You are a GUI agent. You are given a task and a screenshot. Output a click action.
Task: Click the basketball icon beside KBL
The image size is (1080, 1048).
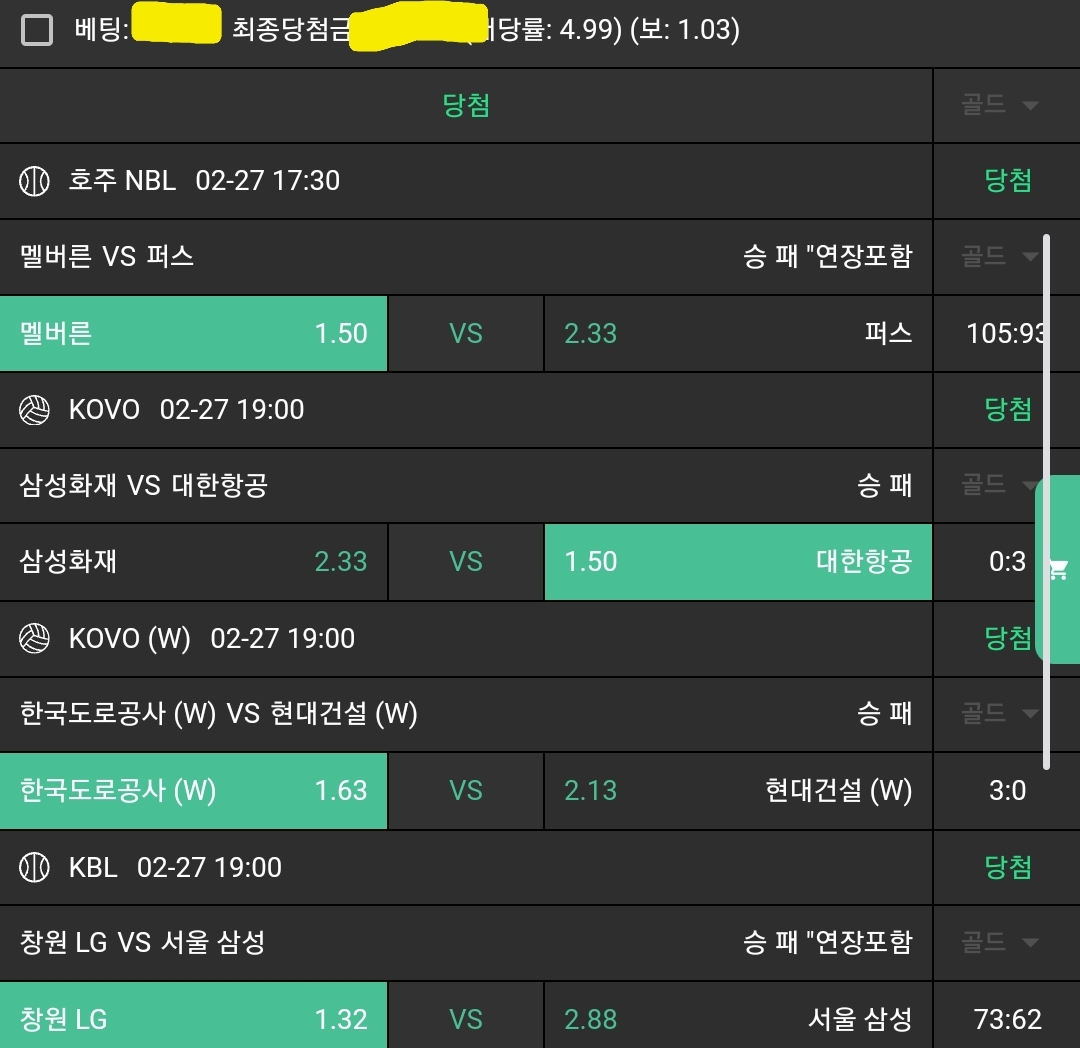click(34, 867)
